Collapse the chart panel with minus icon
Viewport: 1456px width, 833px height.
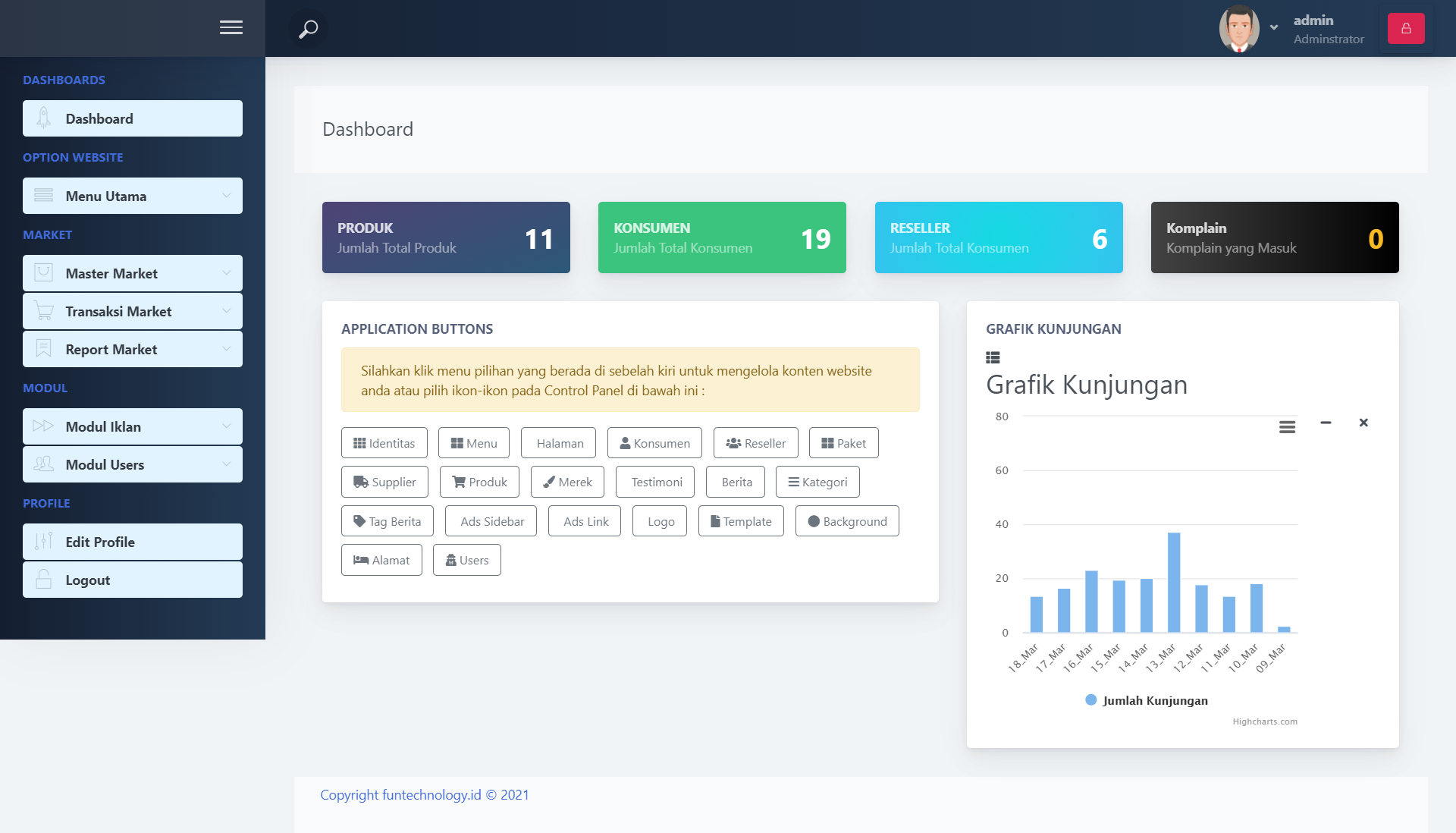pyautogui.click(x=1326, y=423)
